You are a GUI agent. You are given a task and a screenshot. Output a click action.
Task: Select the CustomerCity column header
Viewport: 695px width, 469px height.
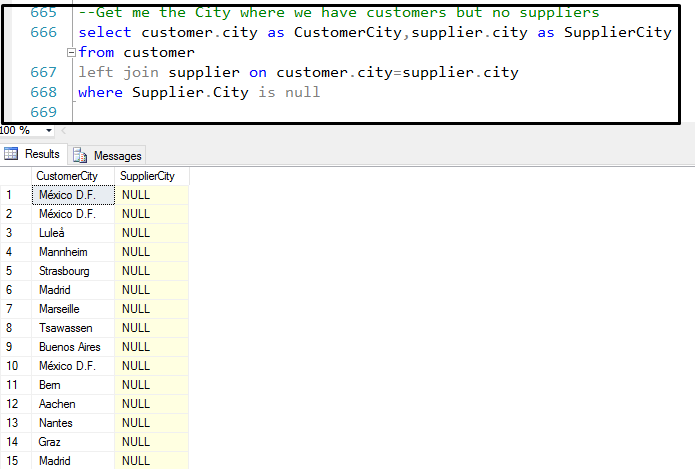pos(73,176)
